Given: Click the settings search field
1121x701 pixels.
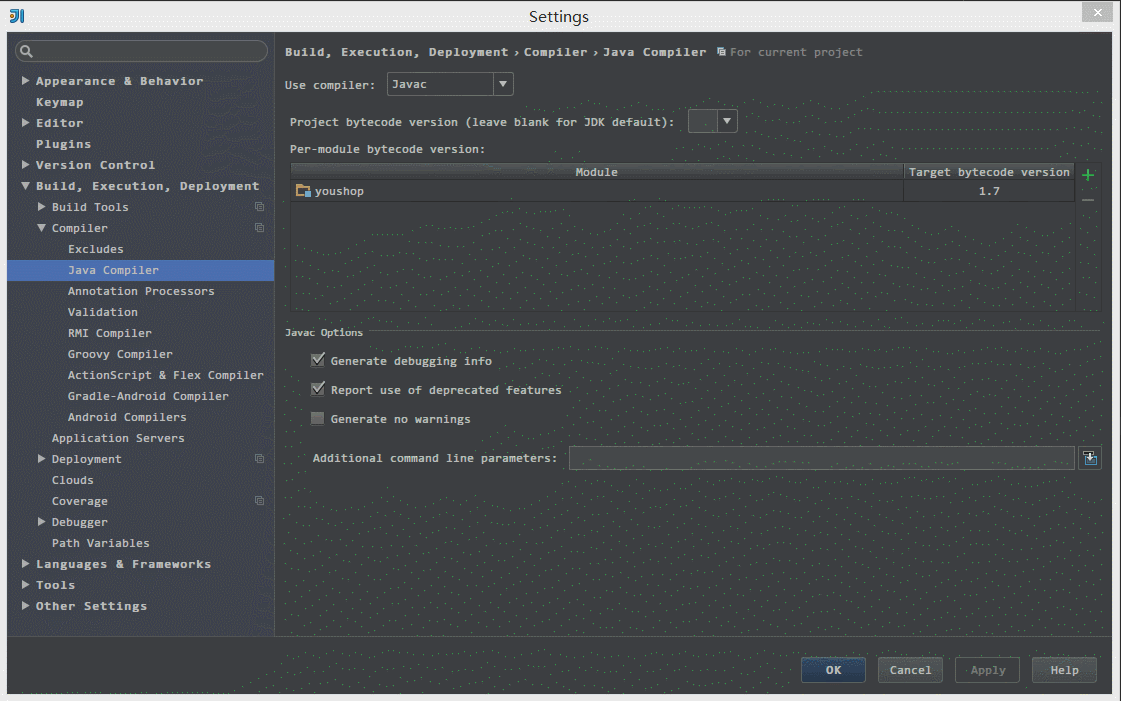Looking at the screenshot, I should (150, 51).
